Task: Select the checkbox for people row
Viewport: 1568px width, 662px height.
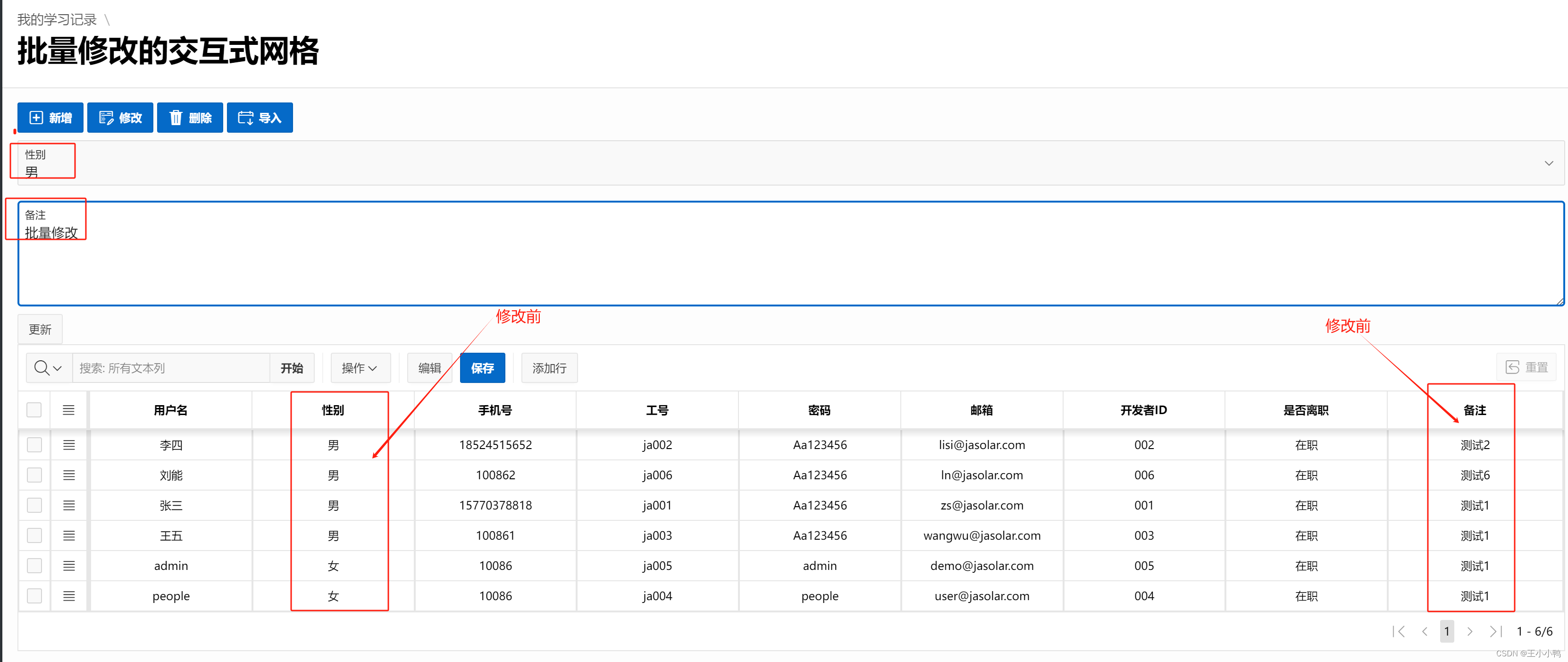Action: (34, 595)
